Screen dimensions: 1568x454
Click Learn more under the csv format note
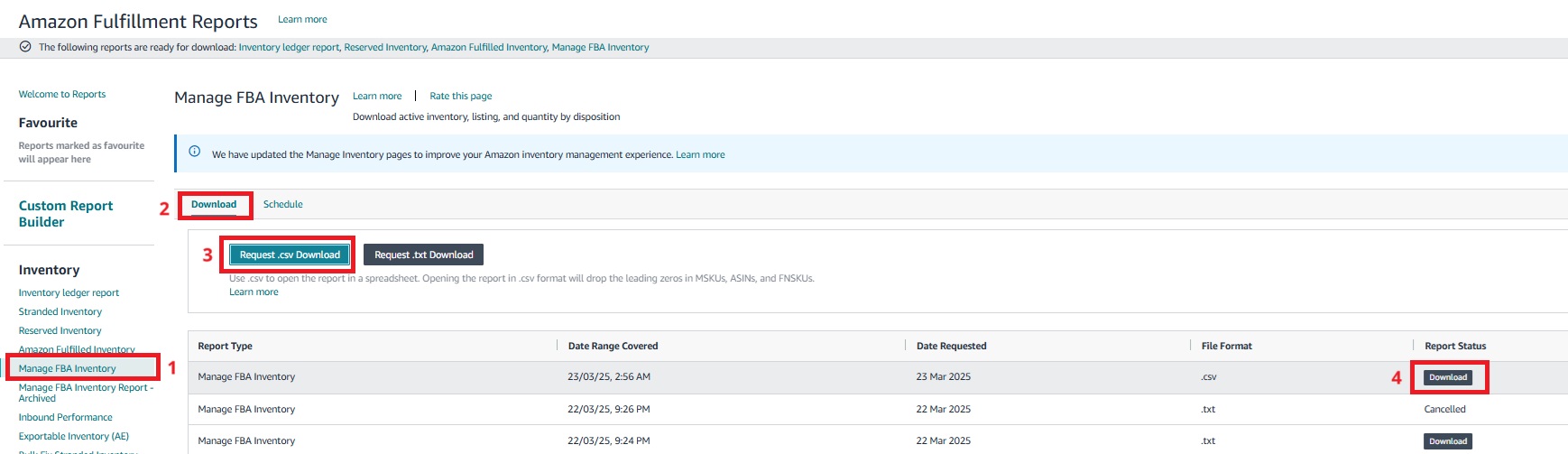click(254, 292)
